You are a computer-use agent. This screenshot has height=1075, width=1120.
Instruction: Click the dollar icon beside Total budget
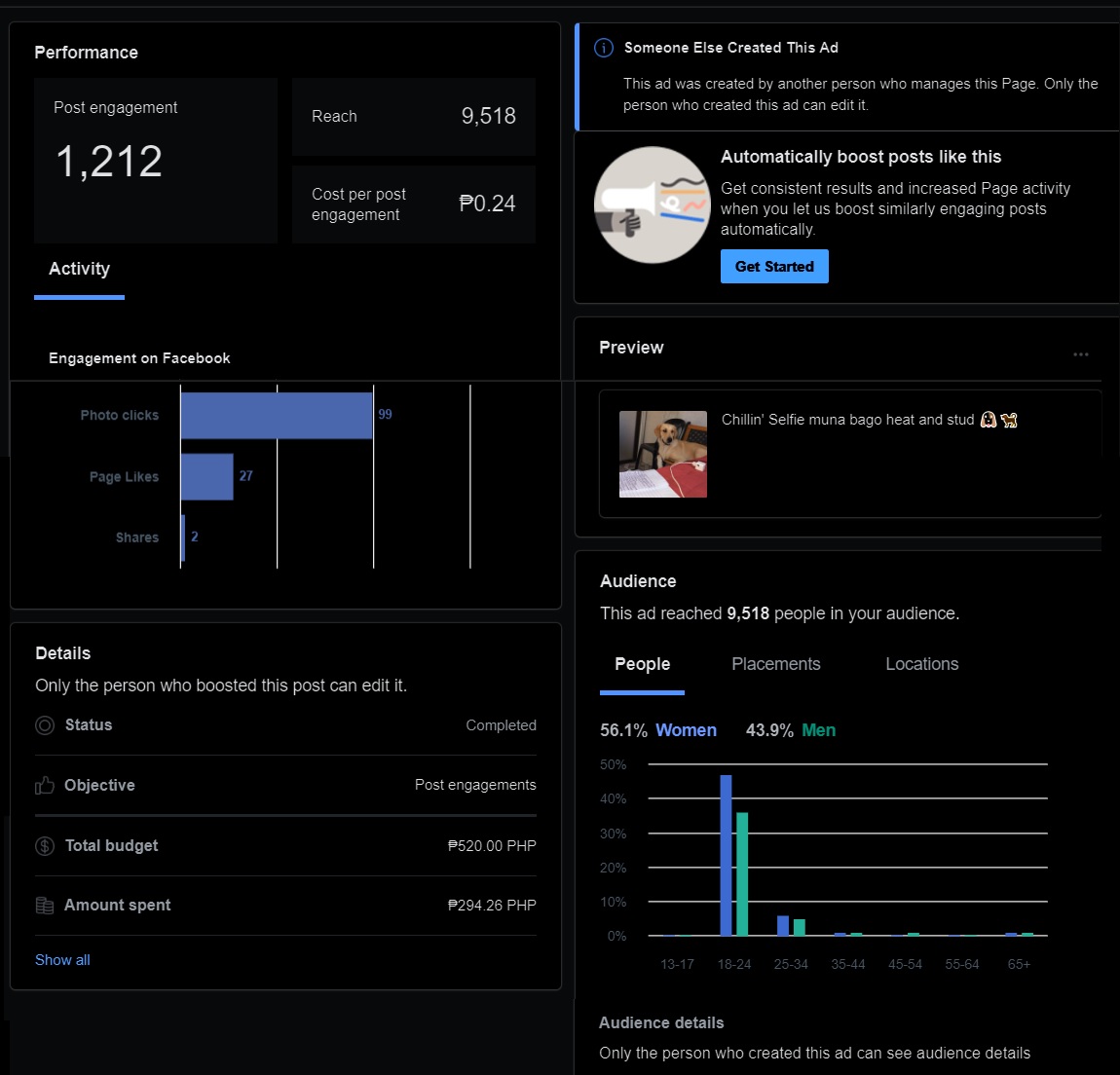(45, 846)
